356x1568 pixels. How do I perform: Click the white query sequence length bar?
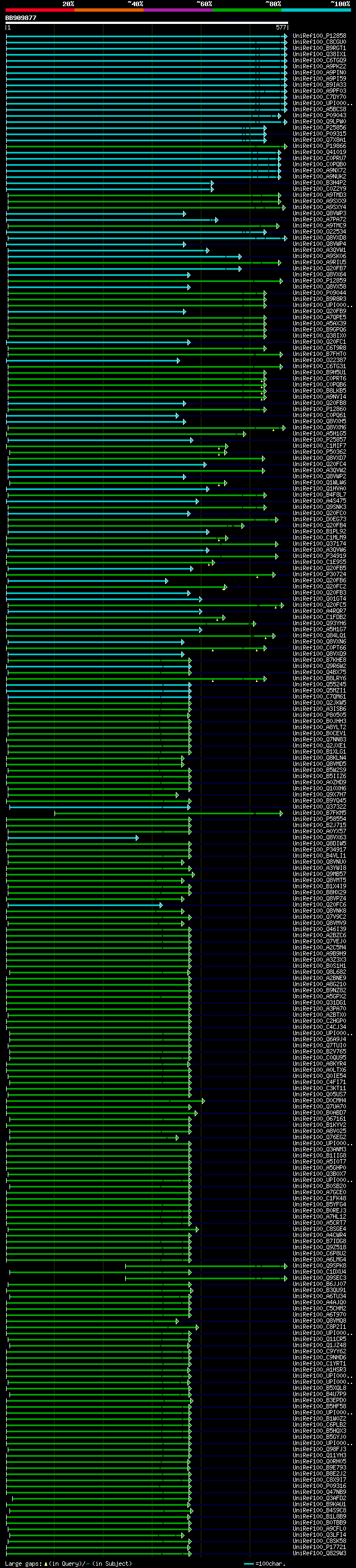pyautogui.click(x=147, y=22)
